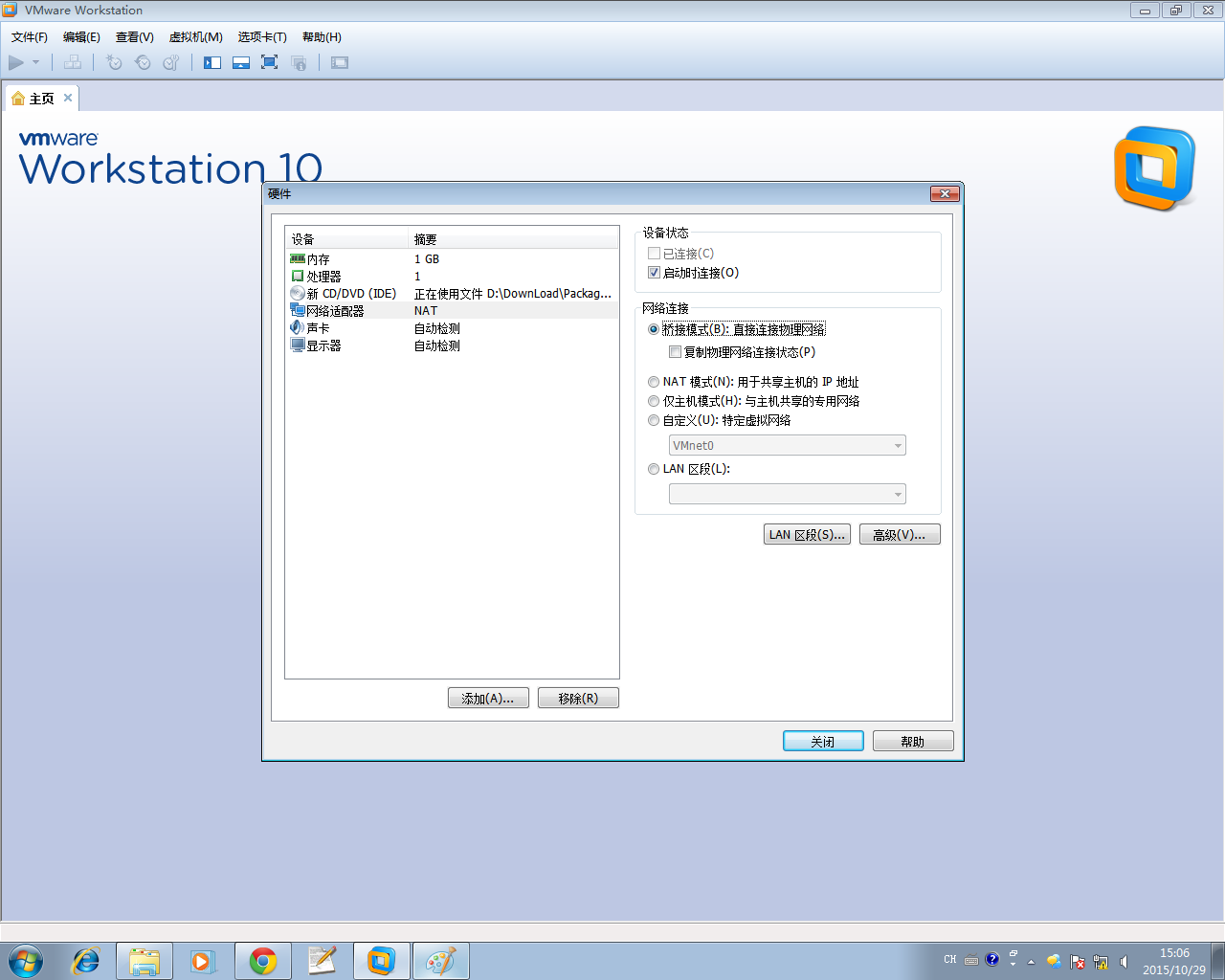Toggle the 启动时连接(O) checkbox
Screen dimensions: 1225x980
655,273
